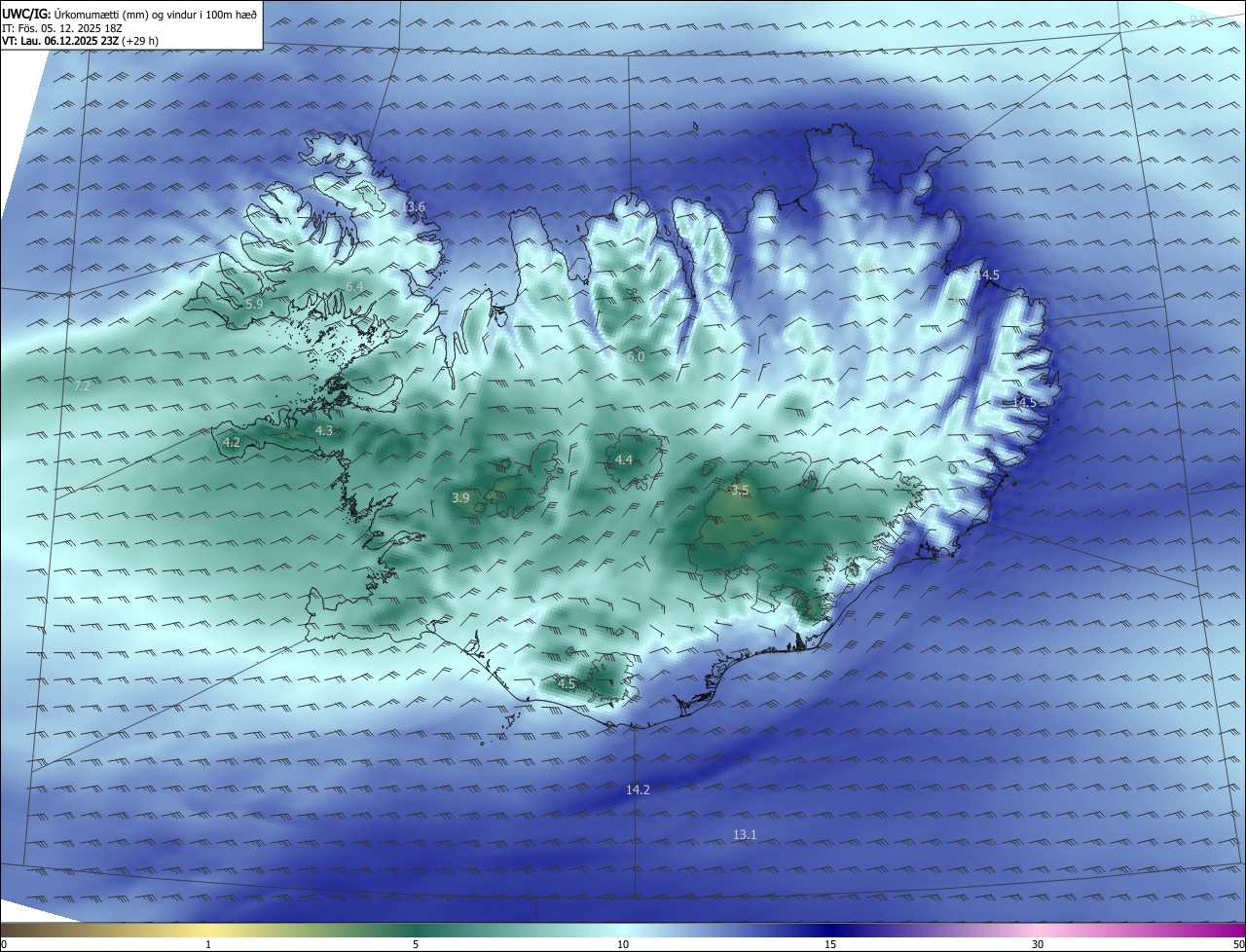Click the 10 tick on the color scale
Image resolution: width=1246 pixels, height=952 pixels.
[623, 945]
